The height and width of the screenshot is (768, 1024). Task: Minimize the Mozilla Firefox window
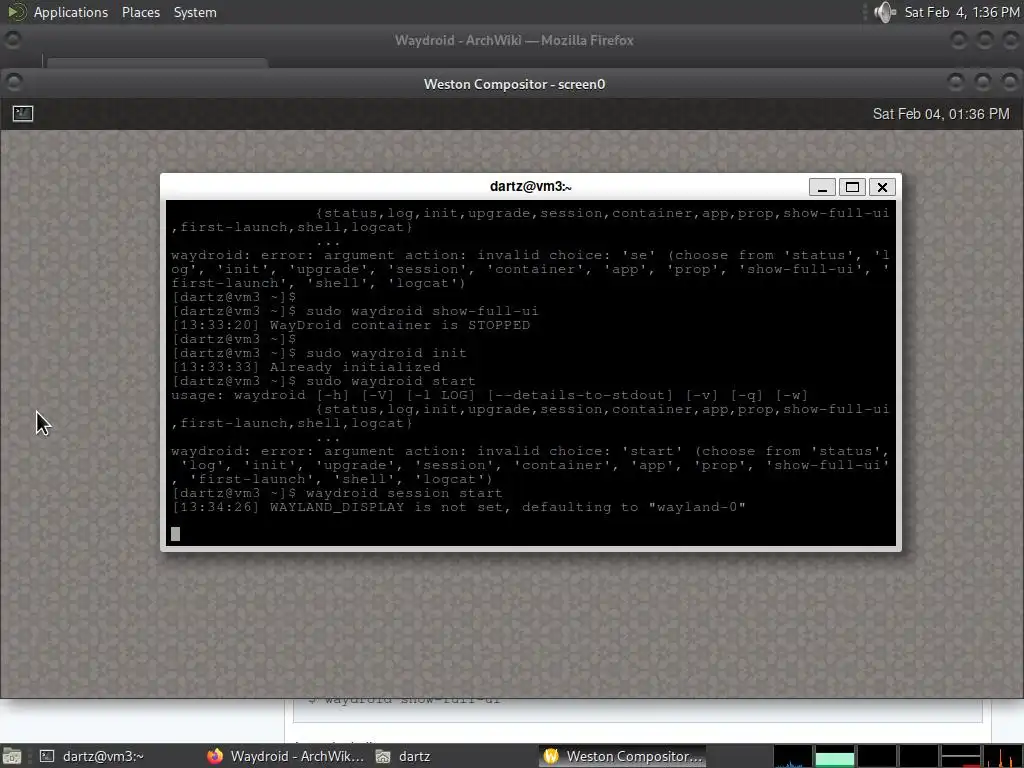(958, 40)
